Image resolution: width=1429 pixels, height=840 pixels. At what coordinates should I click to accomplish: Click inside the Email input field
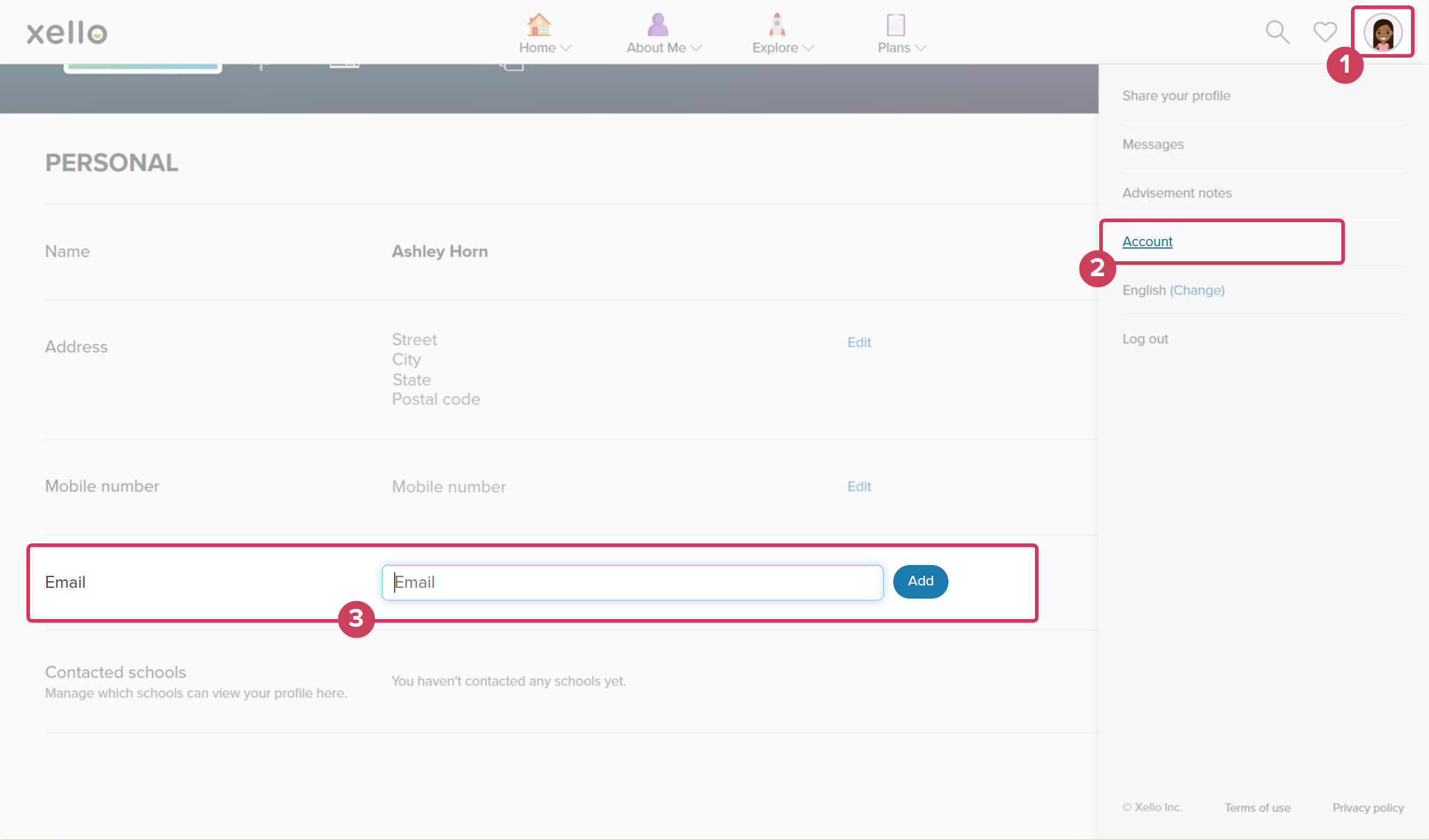click(632, 582)
